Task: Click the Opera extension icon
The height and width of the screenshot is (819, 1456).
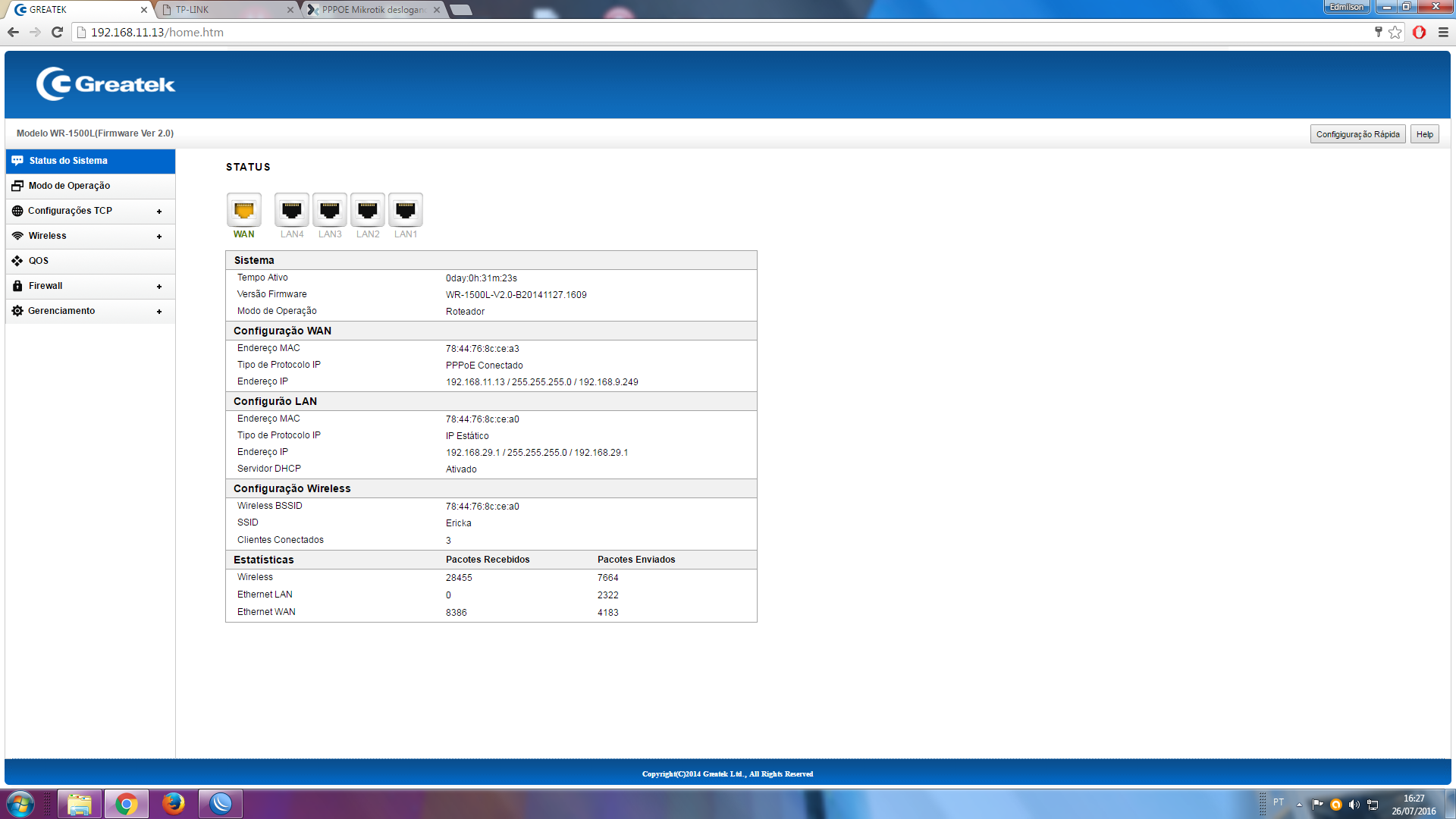Action: tap(1419, 33)
